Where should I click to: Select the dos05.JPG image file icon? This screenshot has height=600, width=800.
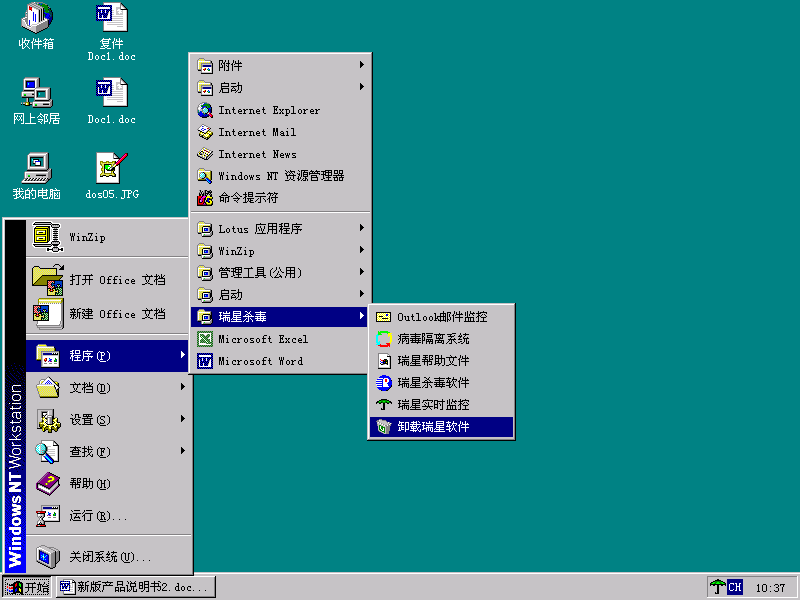pyautogui.click(x=112, y=176)
